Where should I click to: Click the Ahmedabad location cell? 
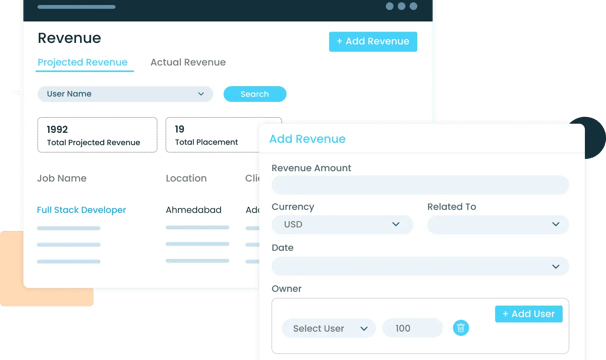[194, 210]
